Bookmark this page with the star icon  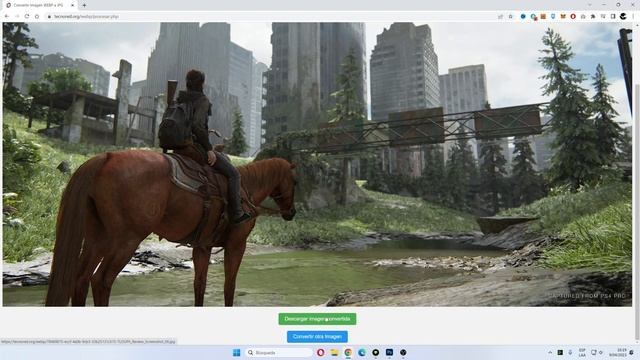coord(511,16)
